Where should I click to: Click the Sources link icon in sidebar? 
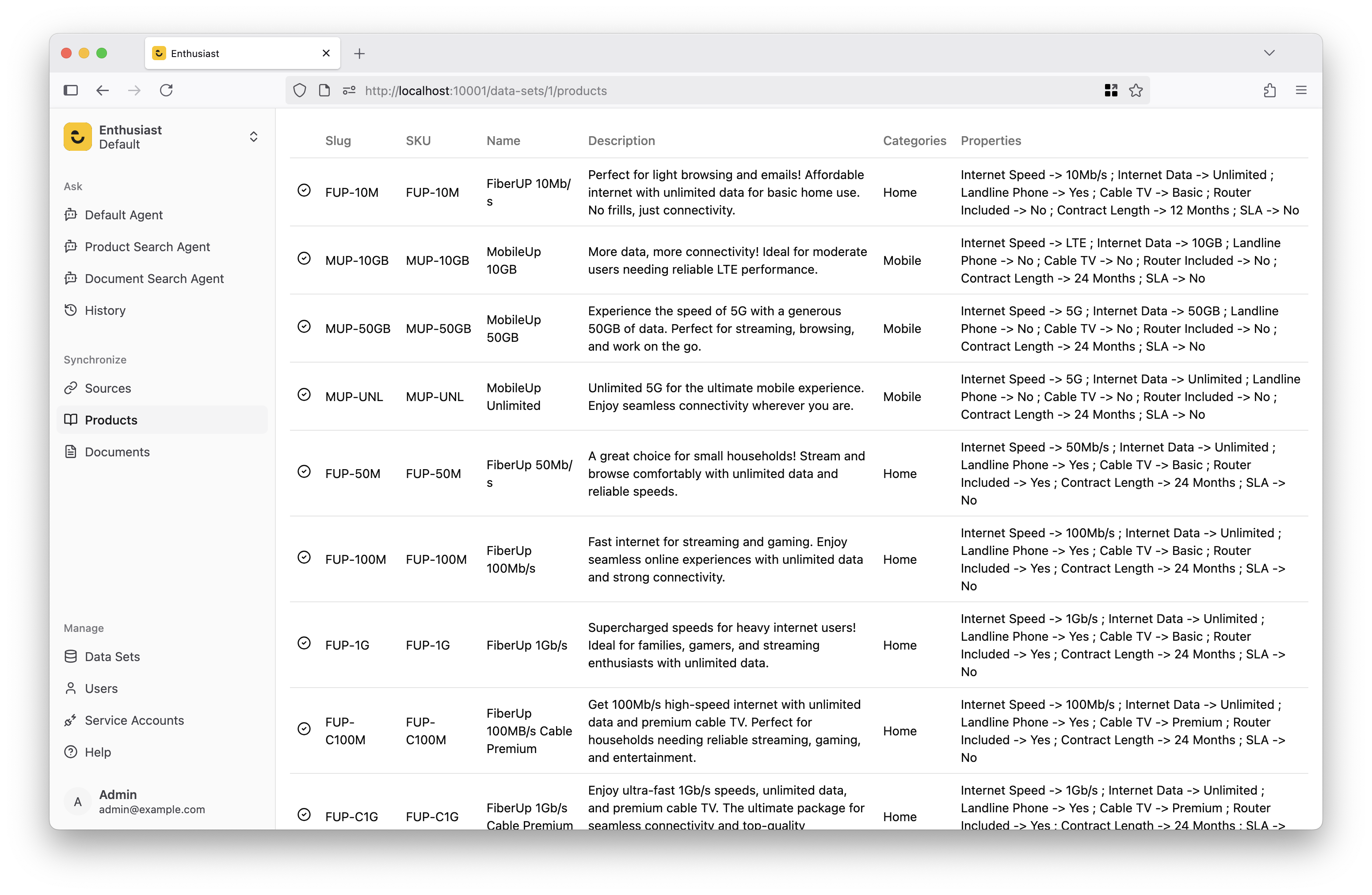[70, 388]
